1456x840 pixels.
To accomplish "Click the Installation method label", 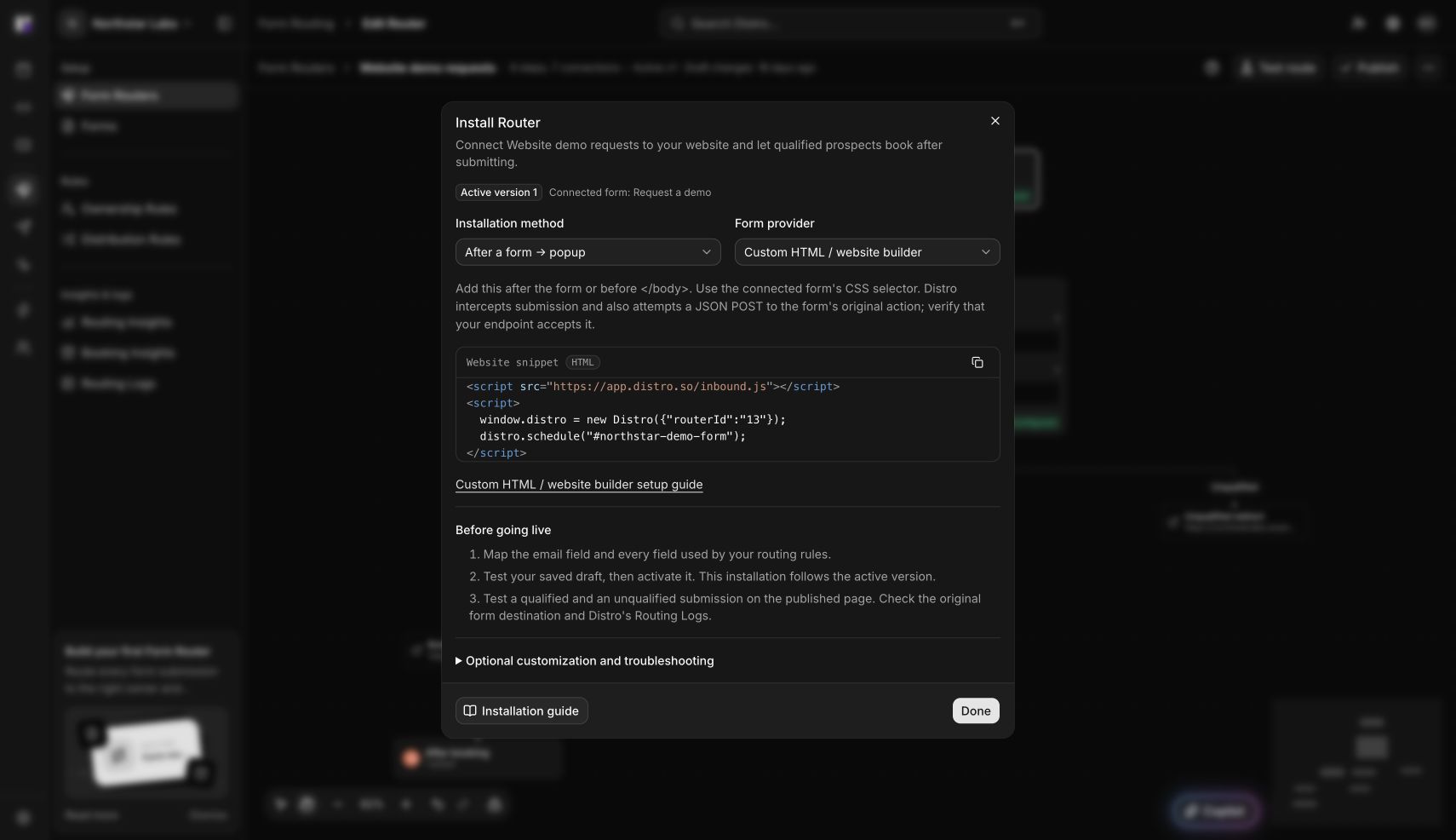I will coord(509,223).
